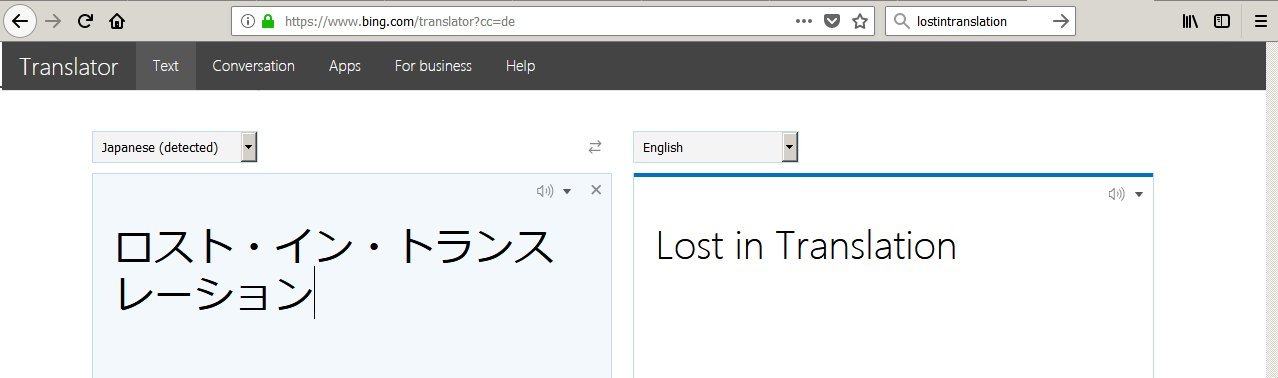Save page to Pocket
The height and width of the screenshot is (378, 1278).
831,20
